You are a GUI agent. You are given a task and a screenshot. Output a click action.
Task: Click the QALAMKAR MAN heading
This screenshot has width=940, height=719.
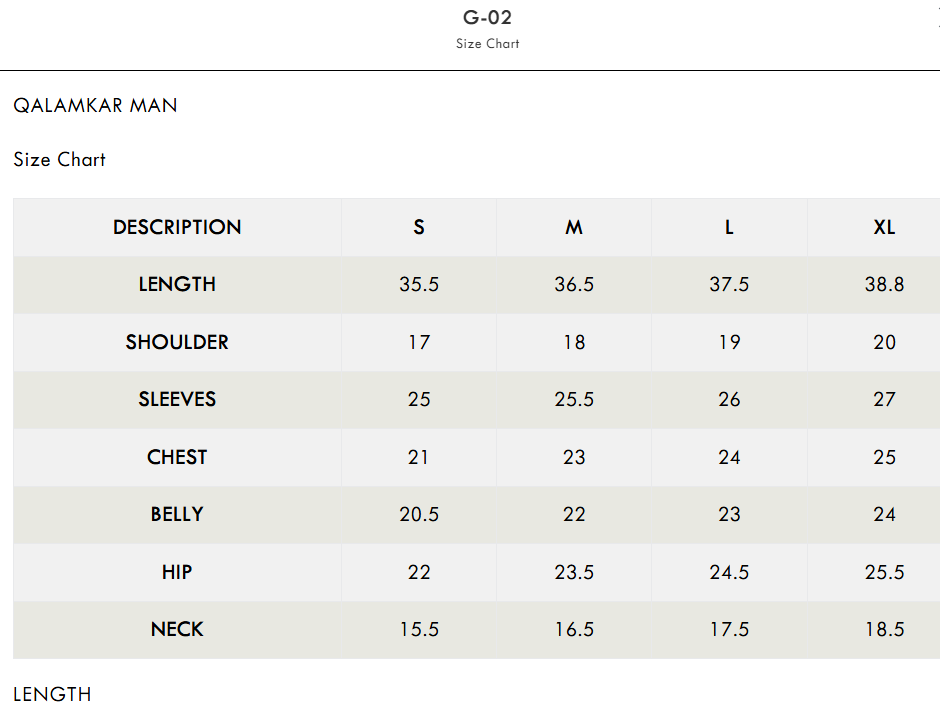95,106
